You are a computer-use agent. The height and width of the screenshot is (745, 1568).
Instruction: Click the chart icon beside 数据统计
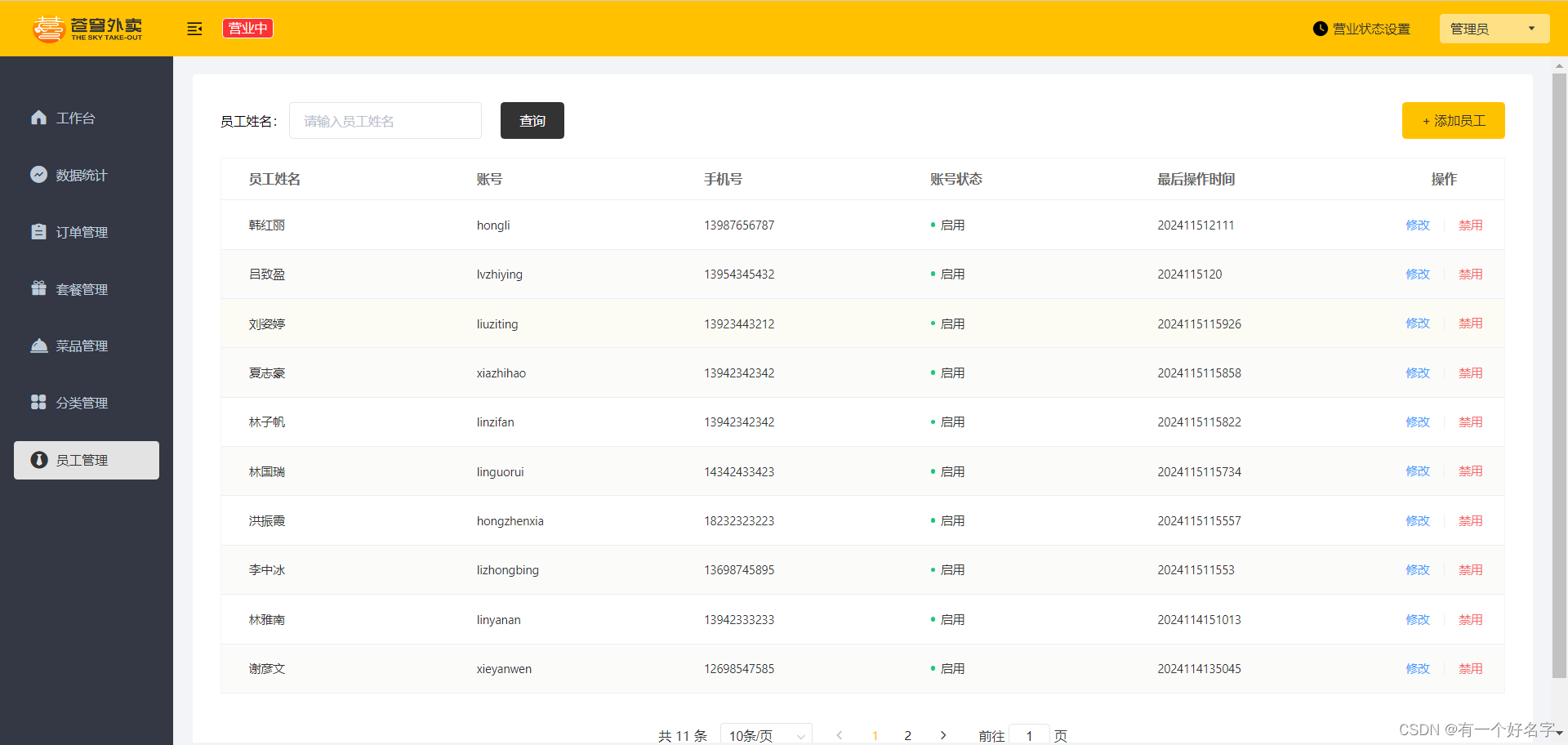[x=38, y=175]
